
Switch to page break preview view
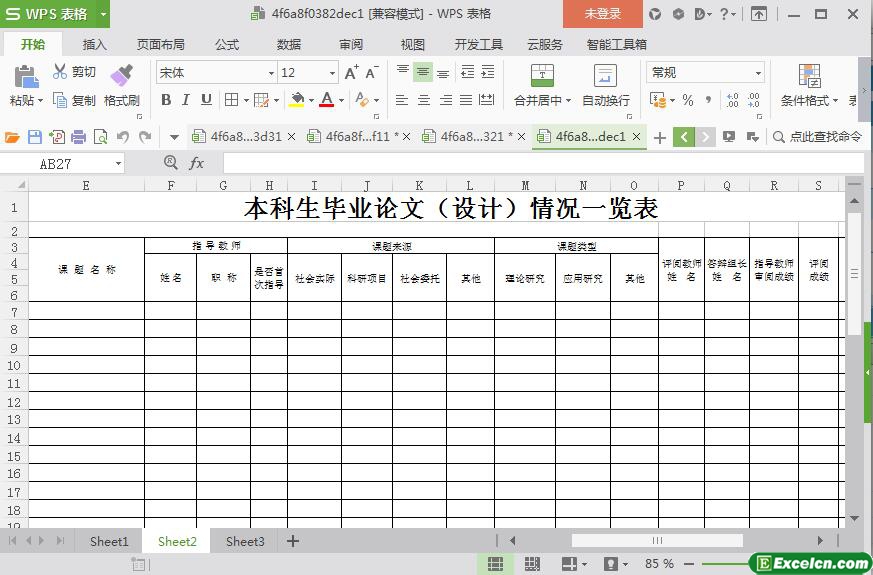pyautogui.click(x=532, y=563)
